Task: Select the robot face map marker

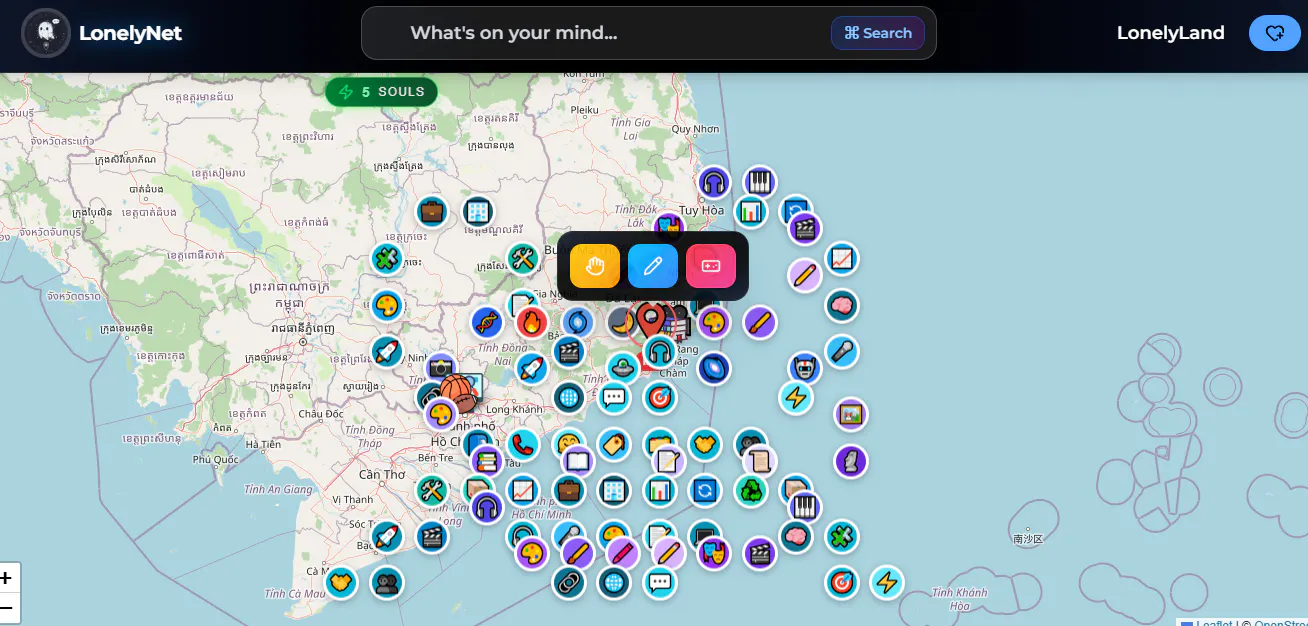Action: click(804, 368)
